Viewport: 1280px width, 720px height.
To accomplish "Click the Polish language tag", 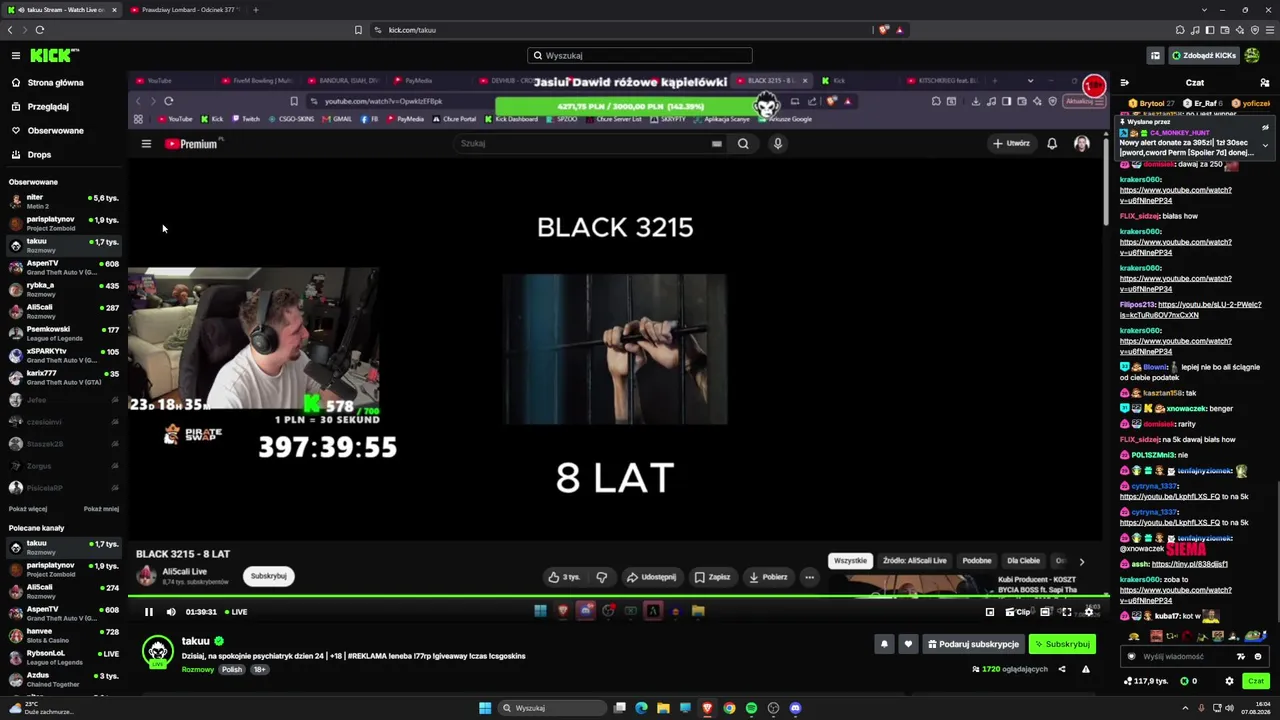I will pos(232,670).
